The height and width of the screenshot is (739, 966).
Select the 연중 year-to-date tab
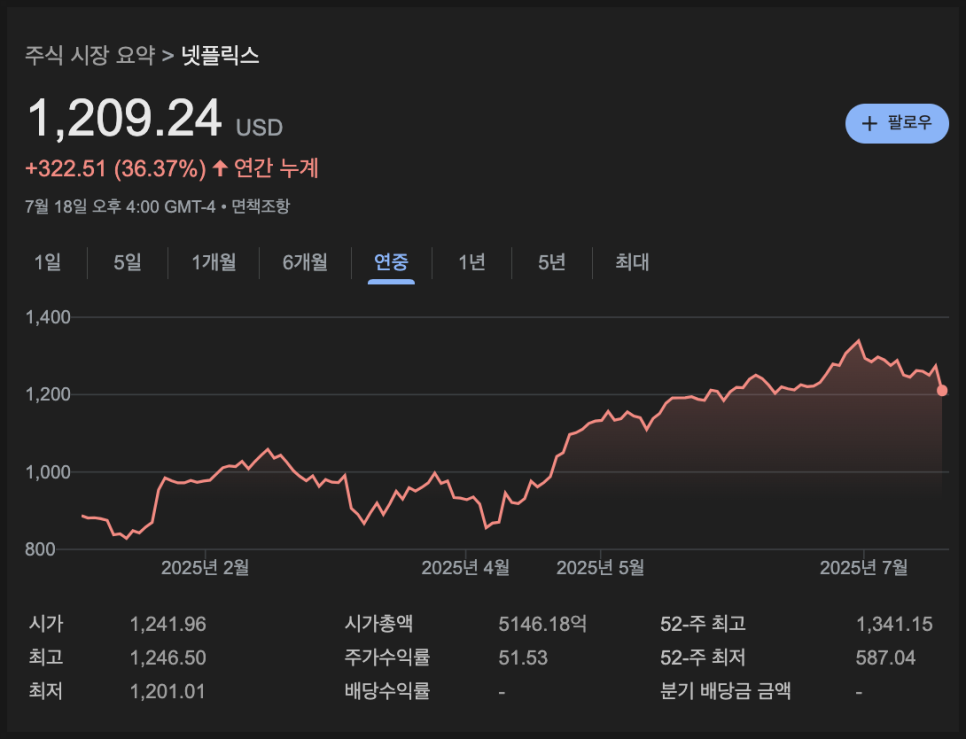point(391,262)
